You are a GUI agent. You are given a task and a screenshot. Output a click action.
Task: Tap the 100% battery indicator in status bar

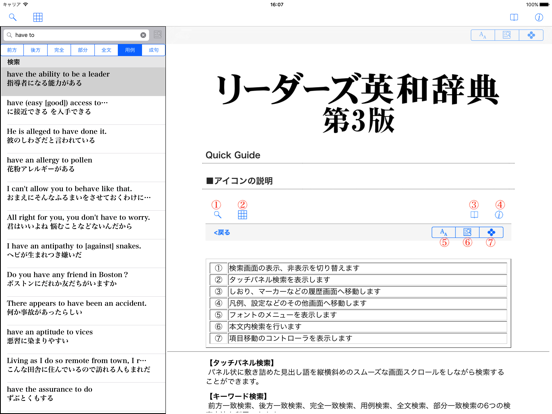(x=538, y=5)
